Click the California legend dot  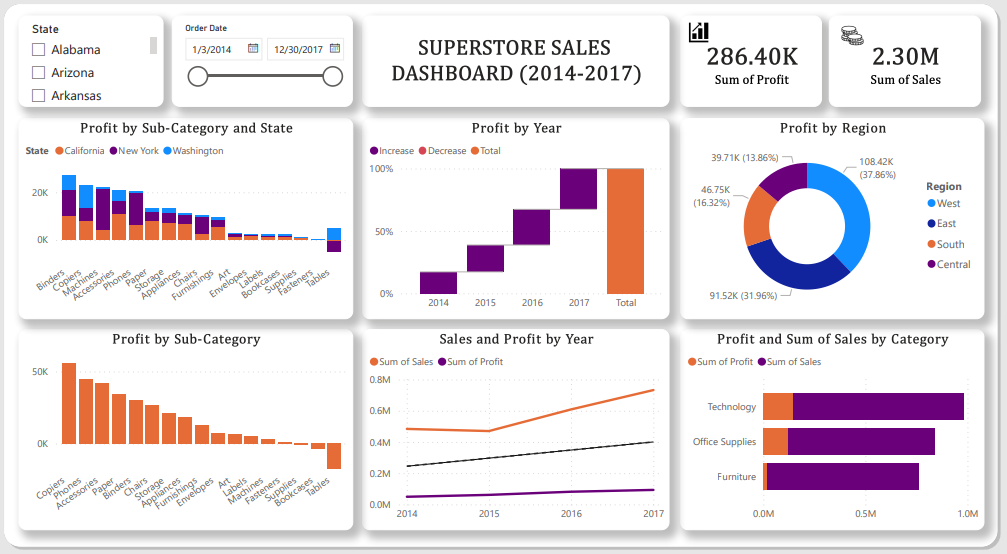59,151
